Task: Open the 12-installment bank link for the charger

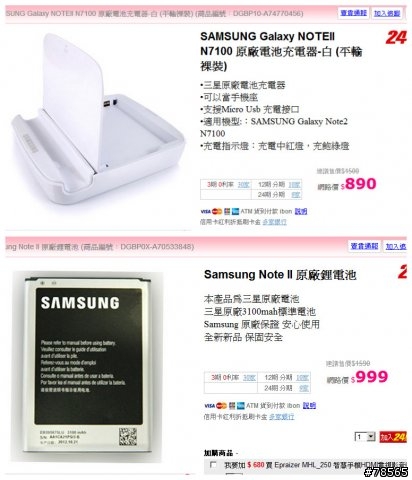Action: [x=294, y=185]
